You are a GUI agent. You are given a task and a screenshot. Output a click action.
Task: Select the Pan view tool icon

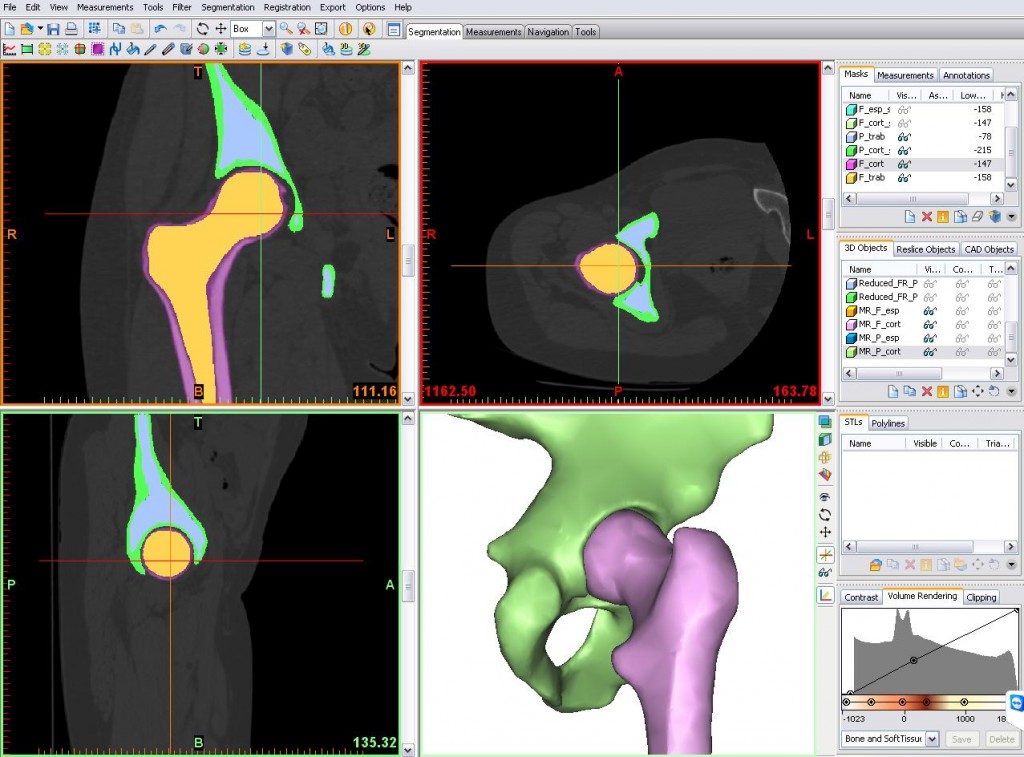pyautogui.click(x=220, y=29)
